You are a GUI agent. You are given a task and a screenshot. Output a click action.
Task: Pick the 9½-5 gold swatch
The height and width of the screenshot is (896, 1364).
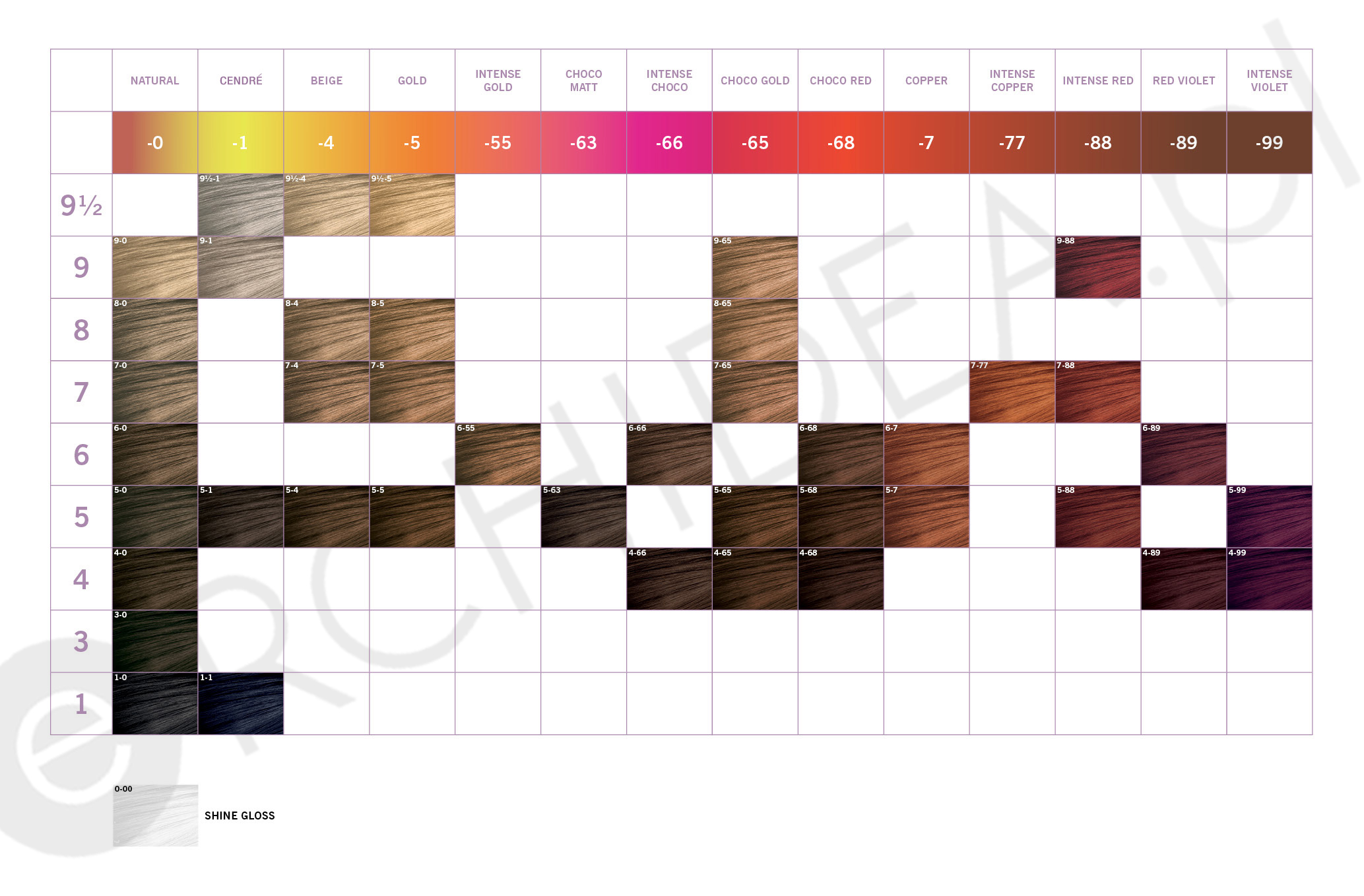click(412, 205)
